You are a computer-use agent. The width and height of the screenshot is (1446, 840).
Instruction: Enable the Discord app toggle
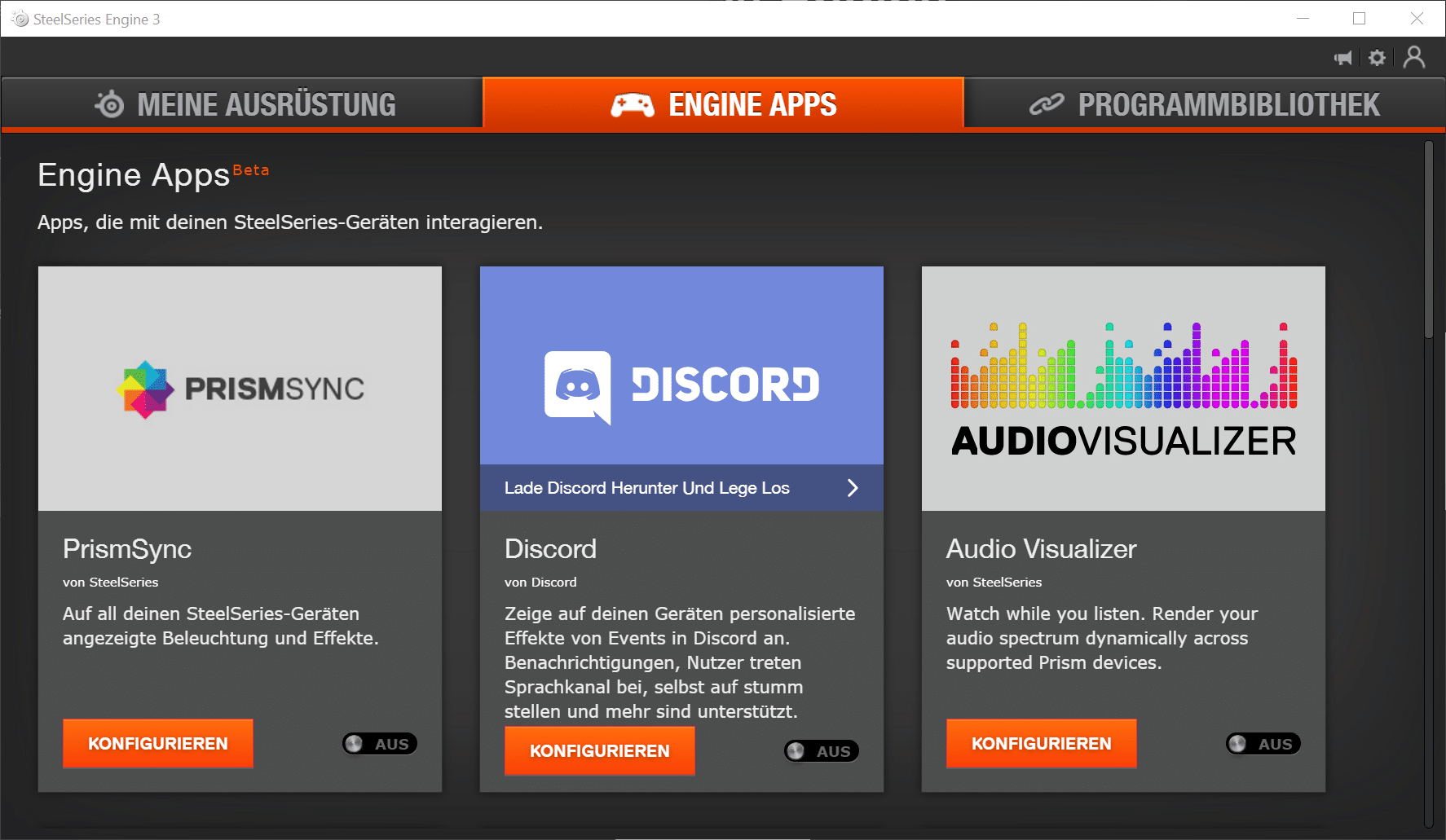[822, 751]
